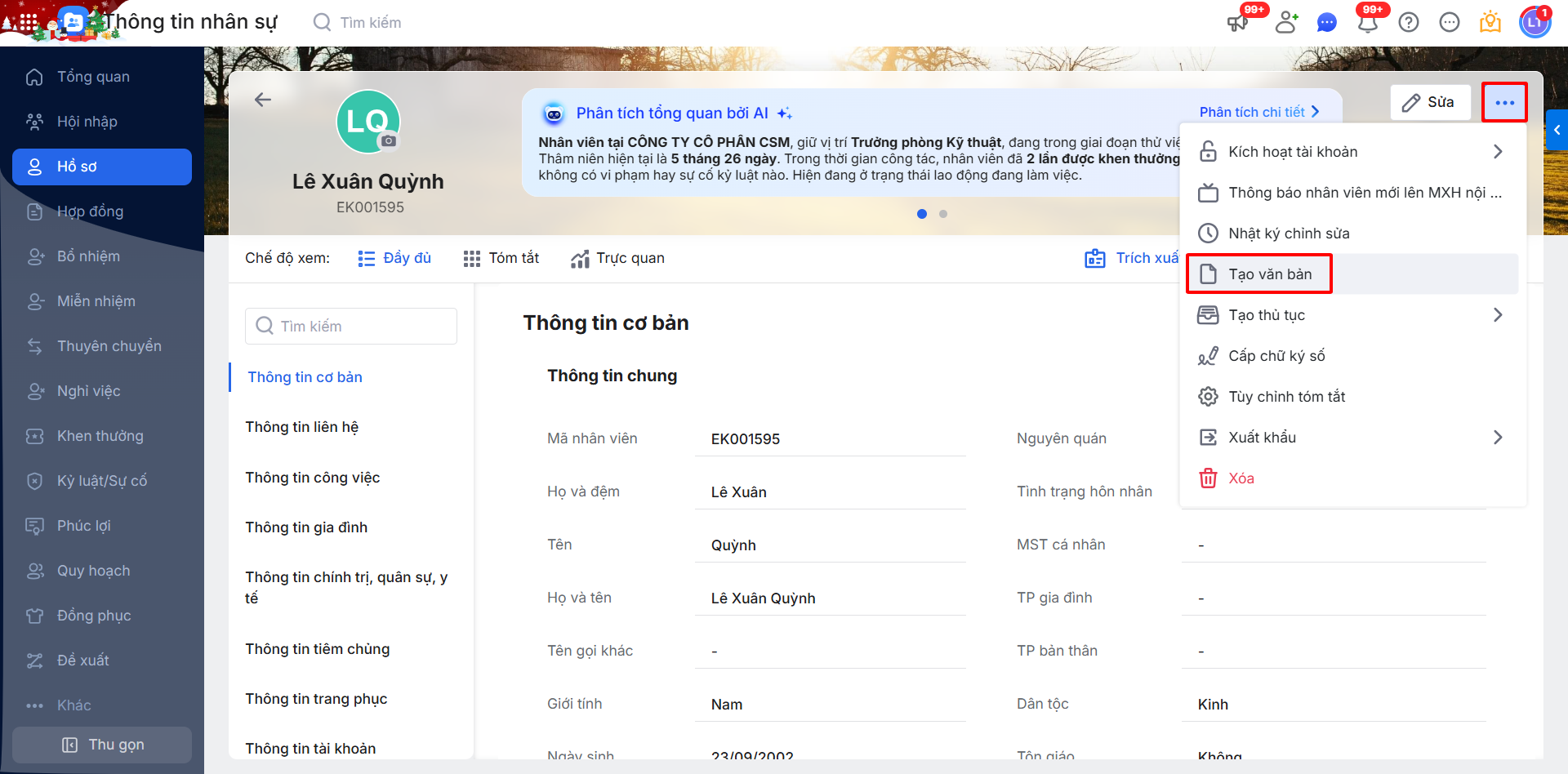Image resolution: width=1568 pixels, height=774 pixels.
Task: Click the Sửa edit button
Action: [x=1430, y=102]
